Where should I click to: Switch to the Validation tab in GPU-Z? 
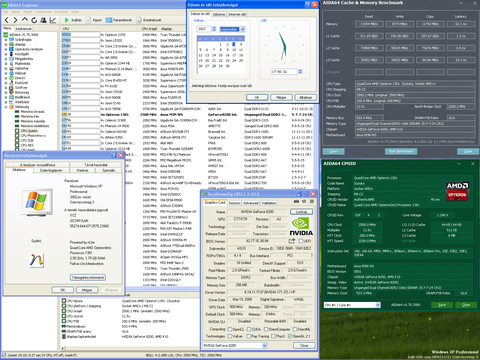(268, 203)
